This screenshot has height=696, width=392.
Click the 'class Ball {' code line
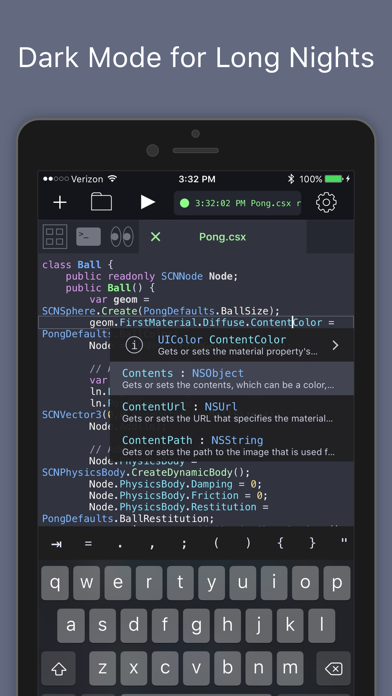point(78,265)
